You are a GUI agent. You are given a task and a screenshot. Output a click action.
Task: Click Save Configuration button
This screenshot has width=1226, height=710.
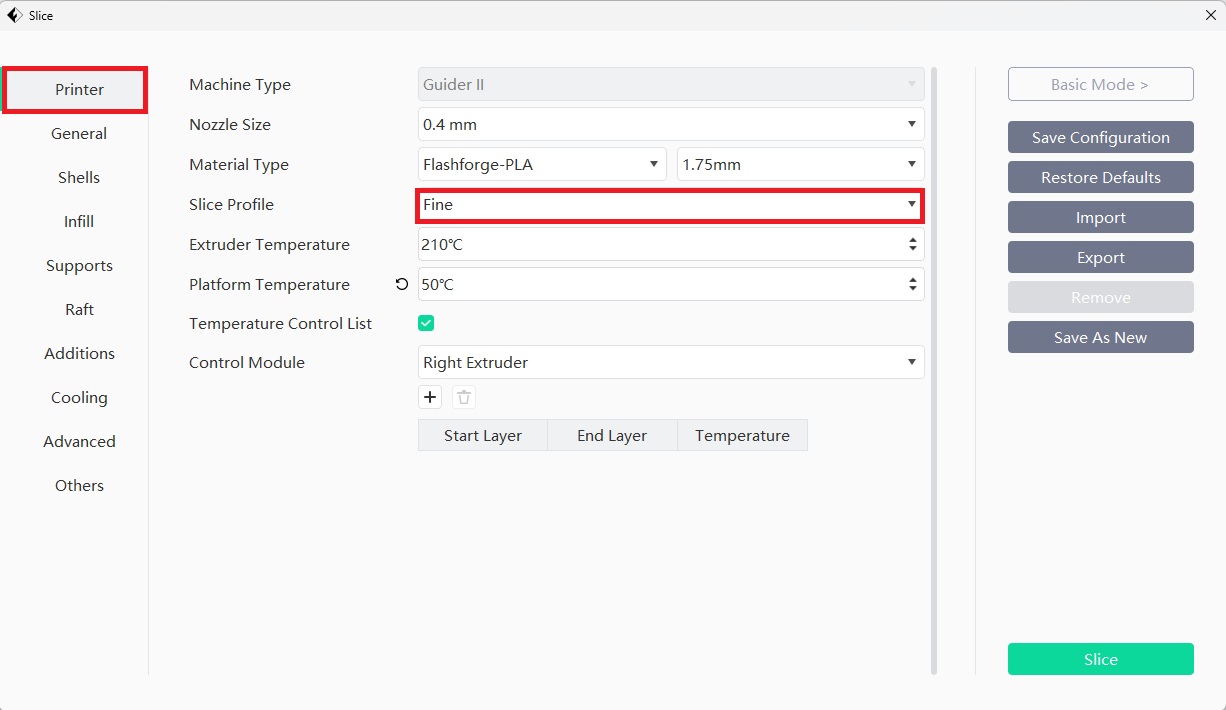click(1100, 137)
